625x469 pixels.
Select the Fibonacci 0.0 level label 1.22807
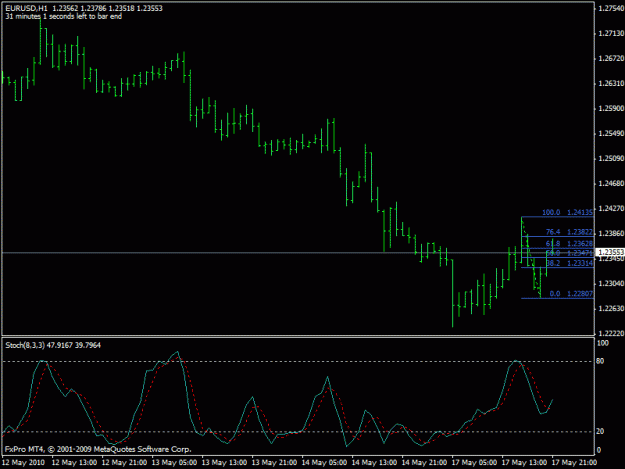tap(571, 294)
